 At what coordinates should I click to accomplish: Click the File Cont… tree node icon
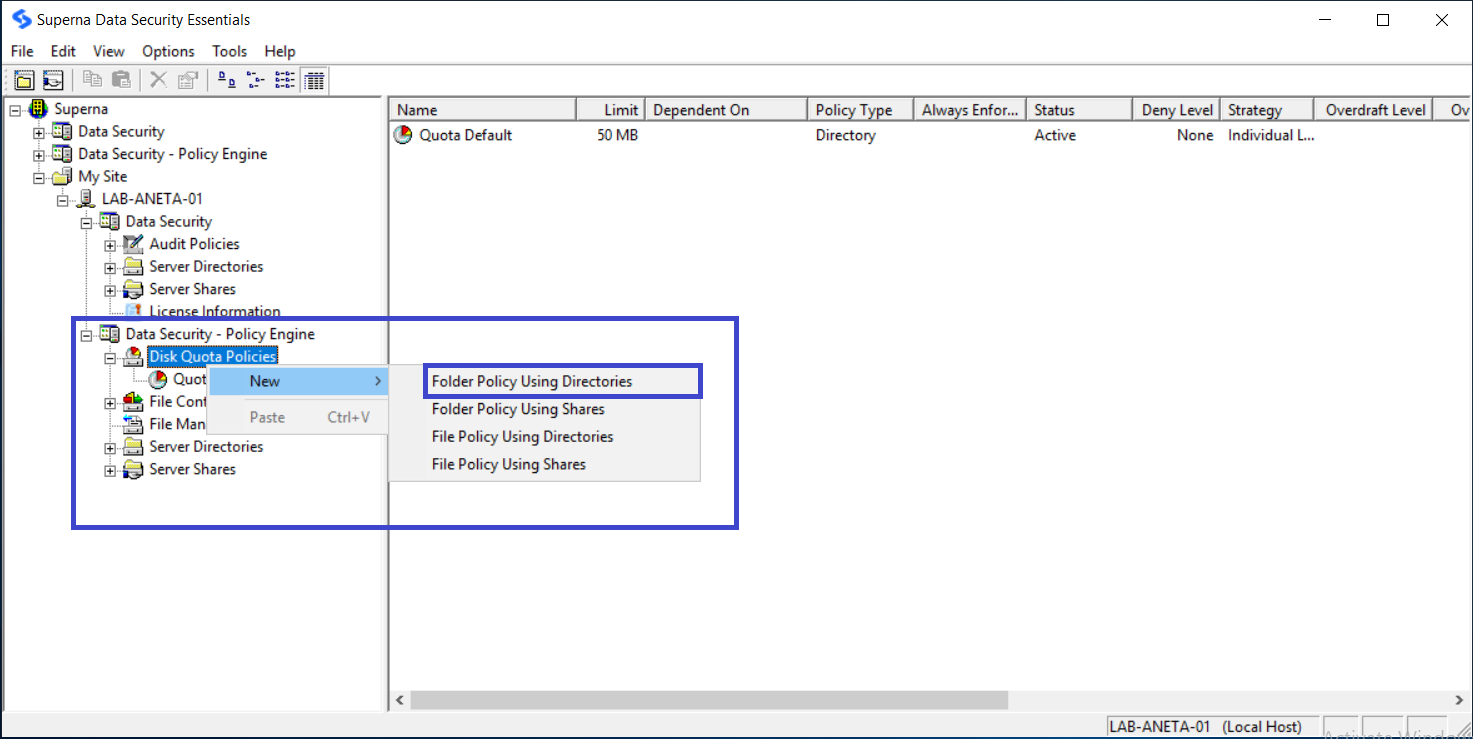[x=133, y=401]
